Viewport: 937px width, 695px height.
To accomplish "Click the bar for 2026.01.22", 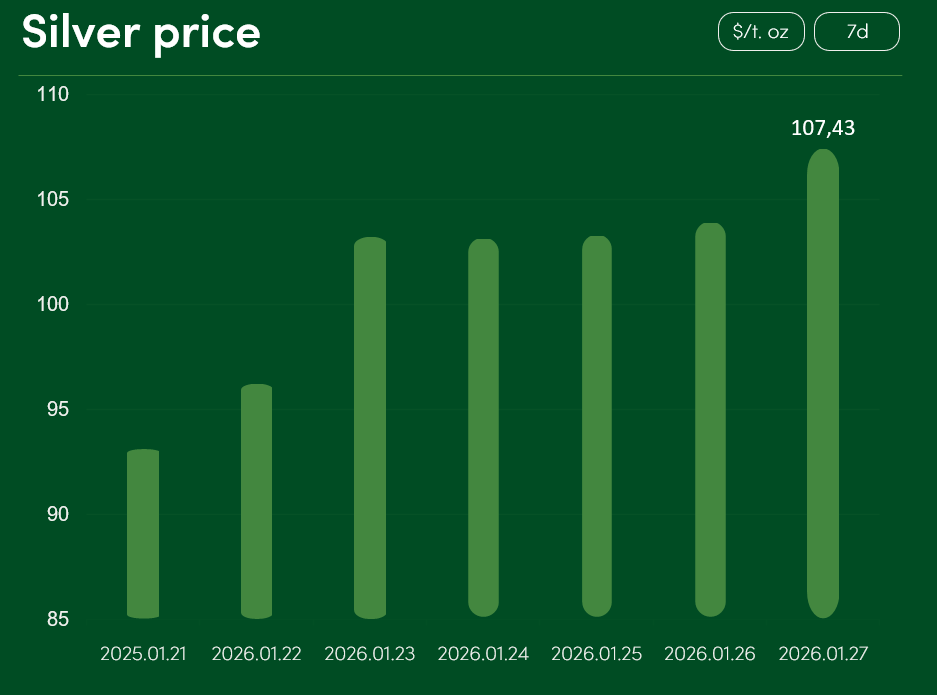I will point(257,501).
